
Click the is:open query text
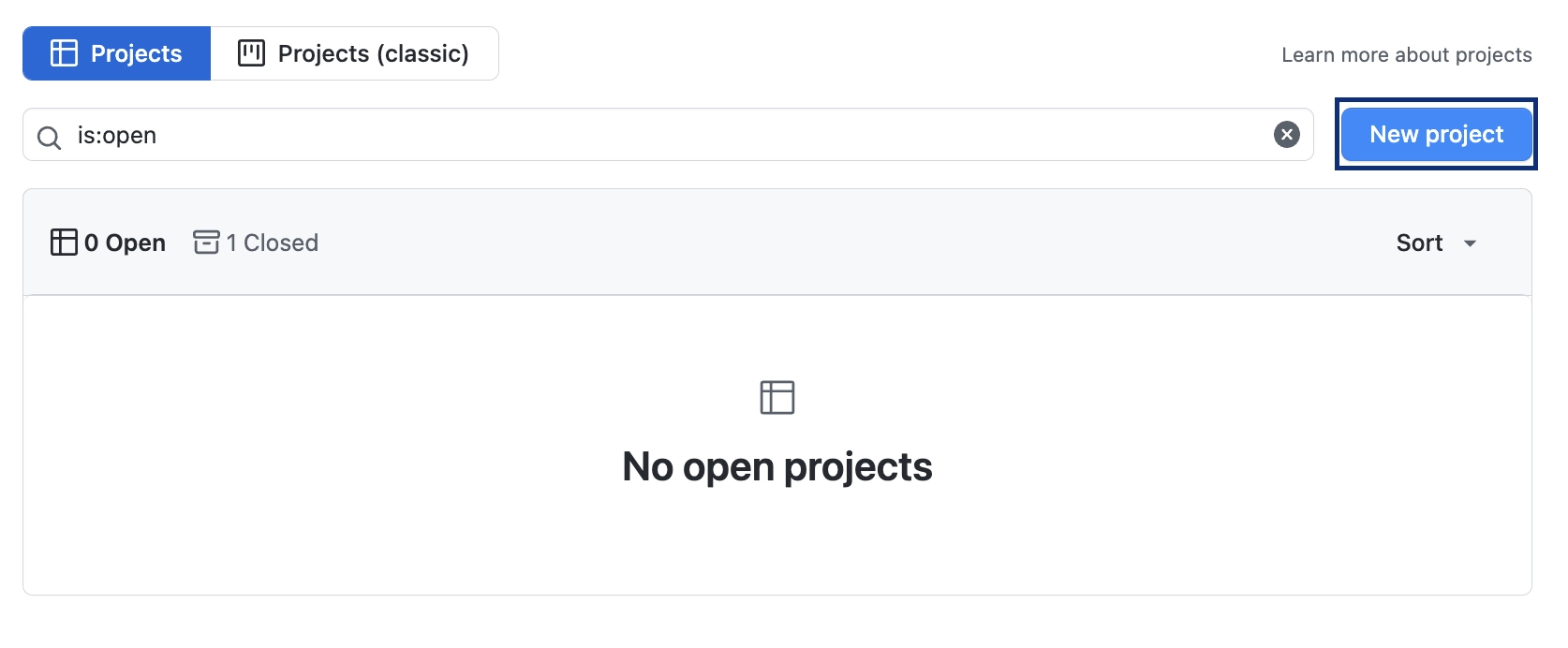117,135
